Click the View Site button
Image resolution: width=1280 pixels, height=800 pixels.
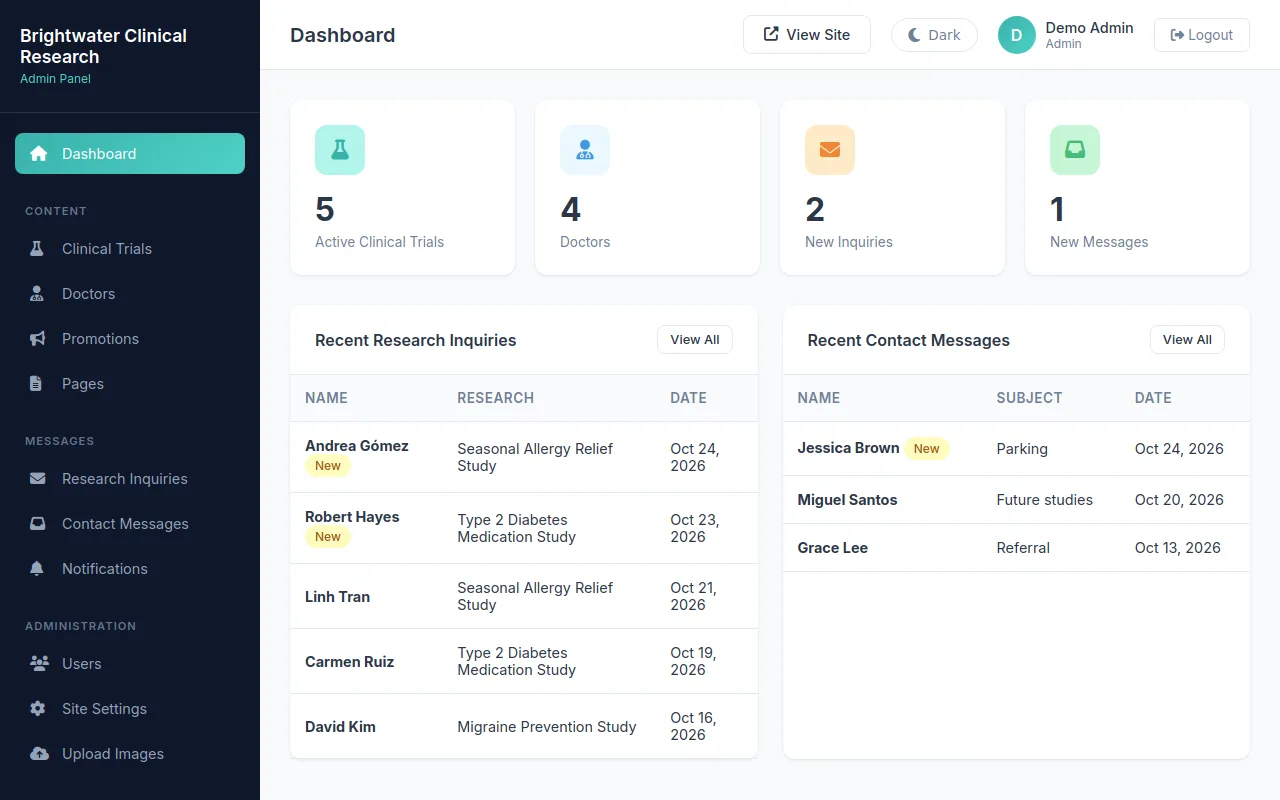tap(807, 35)
